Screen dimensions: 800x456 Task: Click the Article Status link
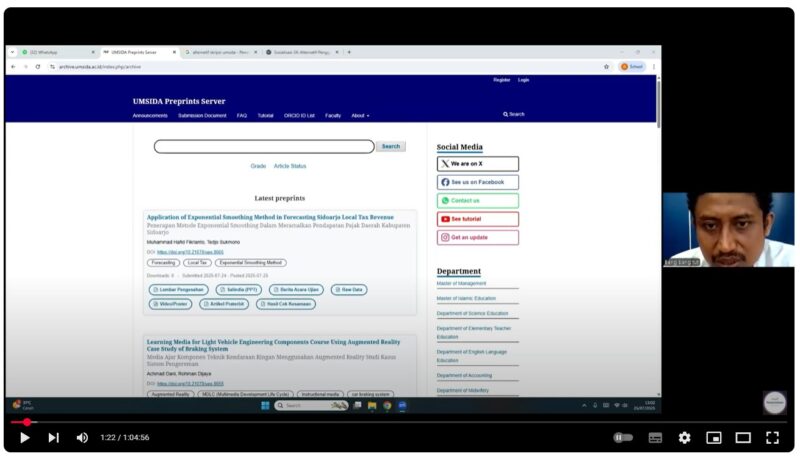[290, 166]
